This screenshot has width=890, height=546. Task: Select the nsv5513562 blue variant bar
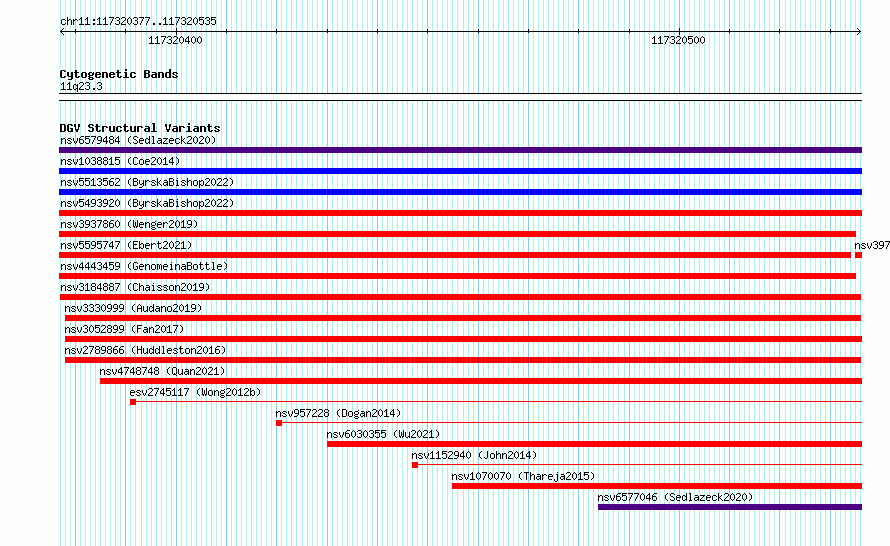coord(460,192)
